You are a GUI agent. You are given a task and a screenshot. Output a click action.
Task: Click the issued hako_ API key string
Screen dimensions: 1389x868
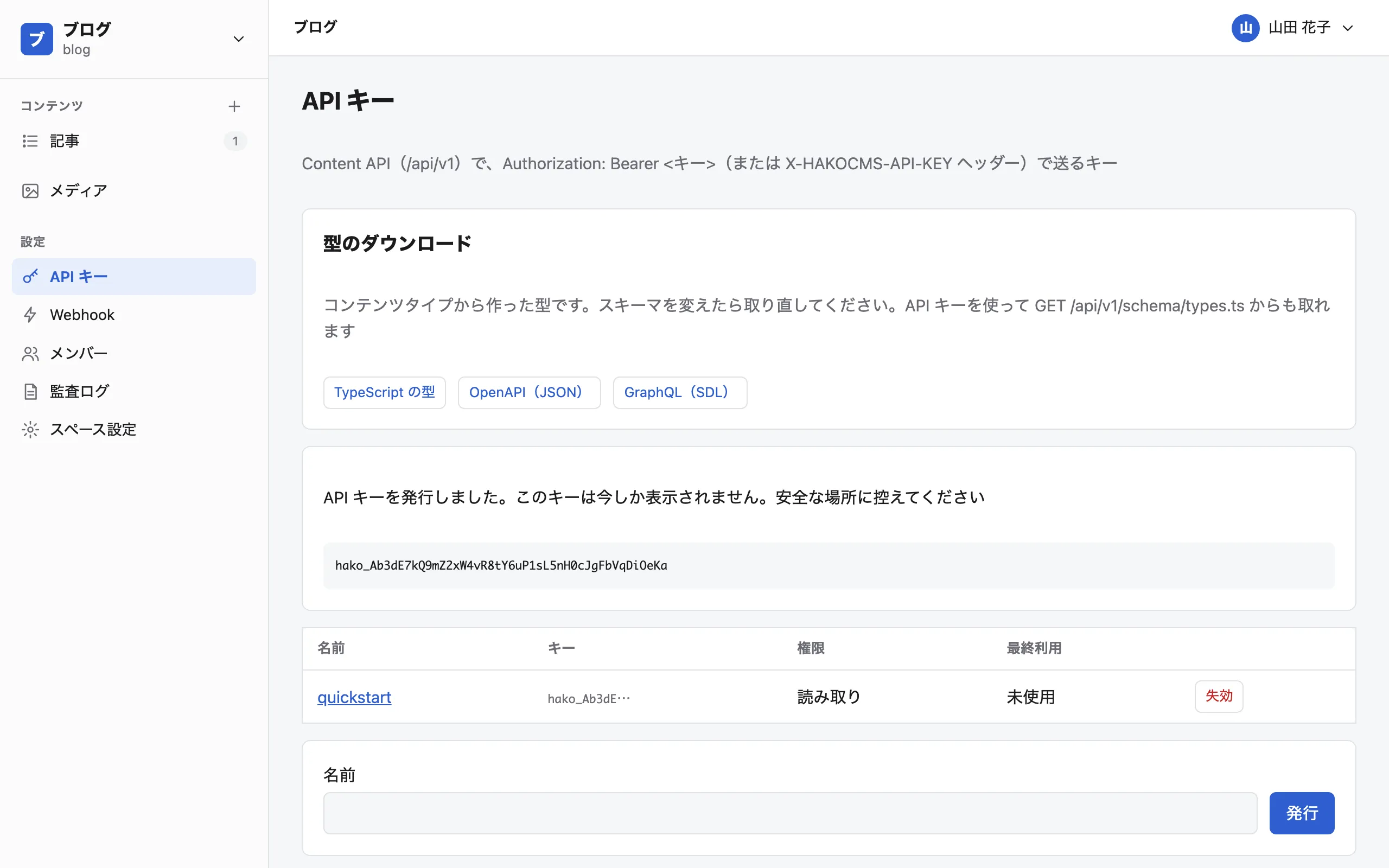(x=501, y=565)
